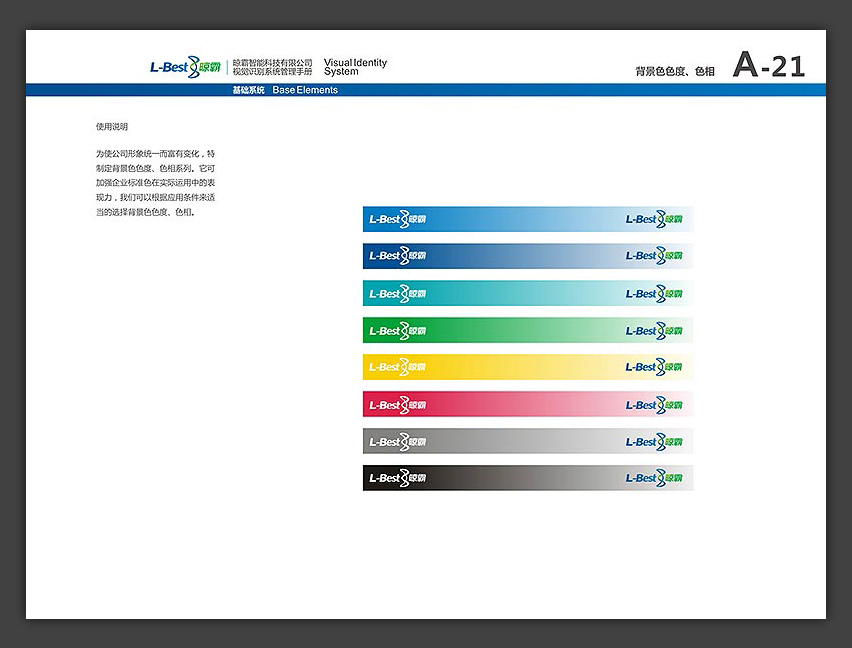The image size is (852, 648).
Task: Pick the middle of the black gradient bar
Action: [x=527, y=478]
